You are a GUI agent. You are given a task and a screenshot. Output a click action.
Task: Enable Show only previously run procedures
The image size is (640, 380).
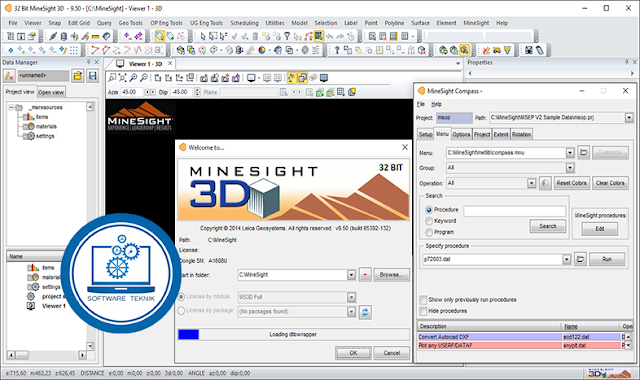point(423,300)
